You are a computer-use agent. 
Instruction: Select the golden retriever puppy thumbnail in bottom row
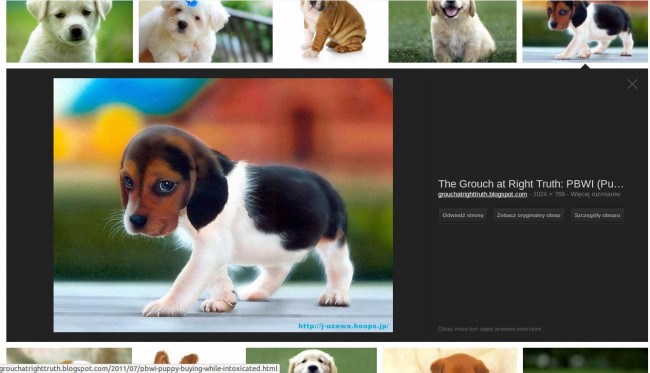tap(311, 360)
